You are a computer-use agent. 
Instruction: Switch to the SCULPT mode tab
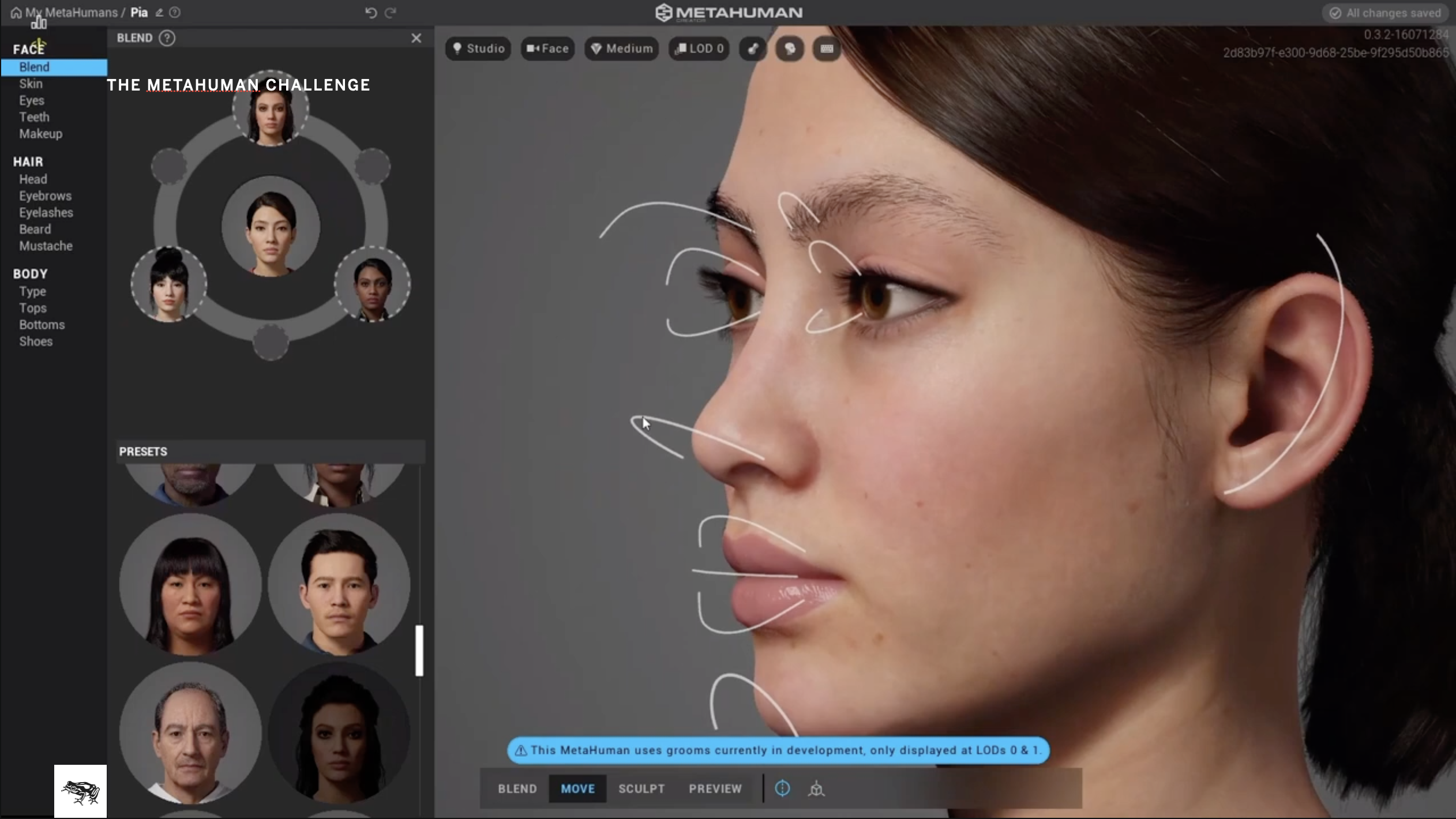(x=641, y=788)
